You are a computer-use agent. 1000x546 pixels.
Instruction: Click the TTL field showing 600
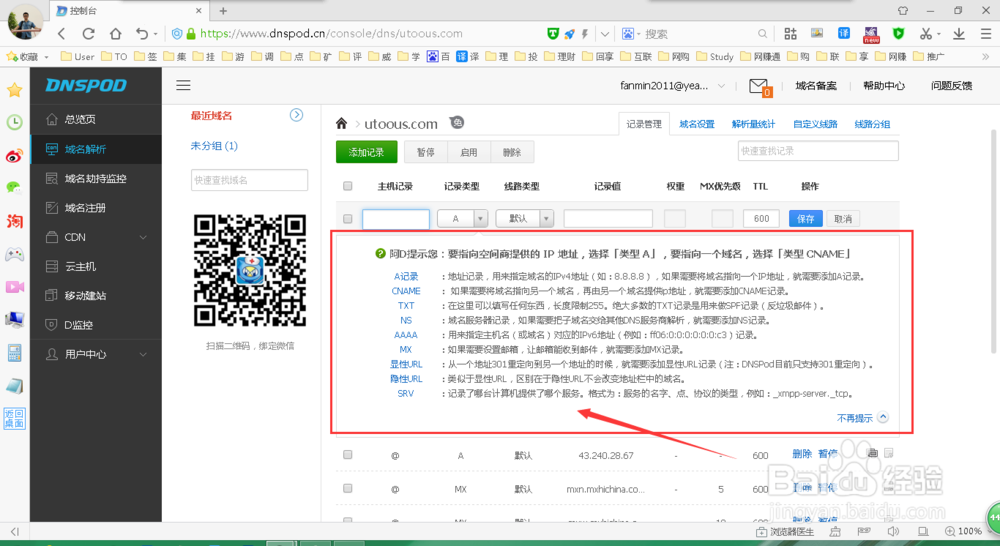click(x=761, y=219)
